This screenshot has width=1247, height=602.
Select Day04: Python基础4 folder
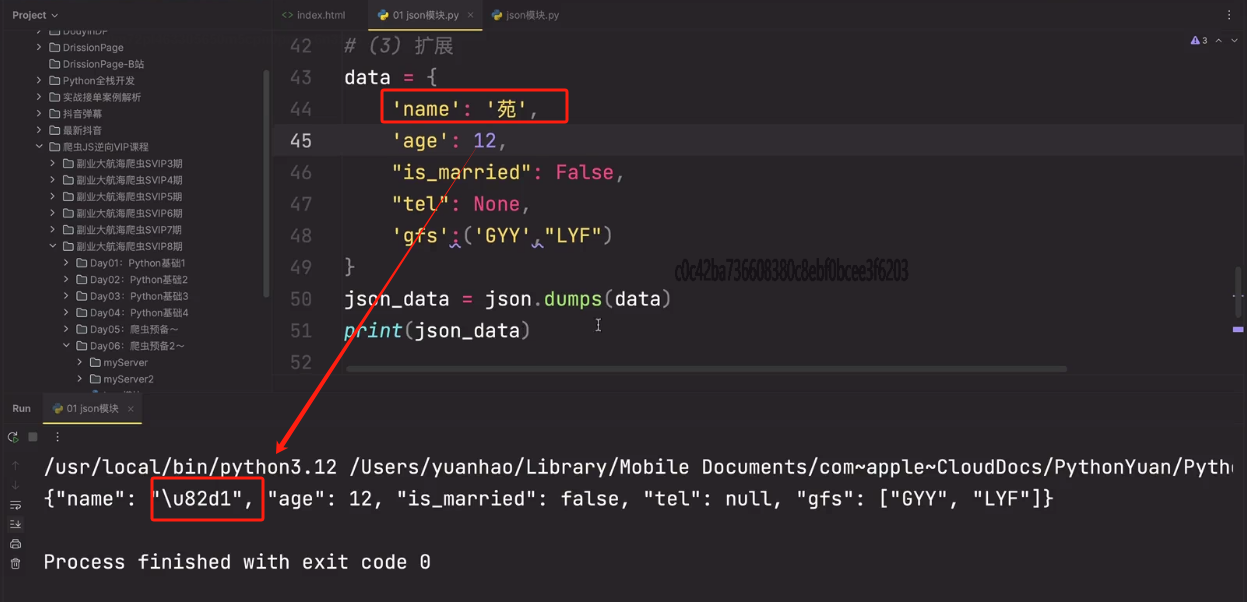click(x=132, y=313)
